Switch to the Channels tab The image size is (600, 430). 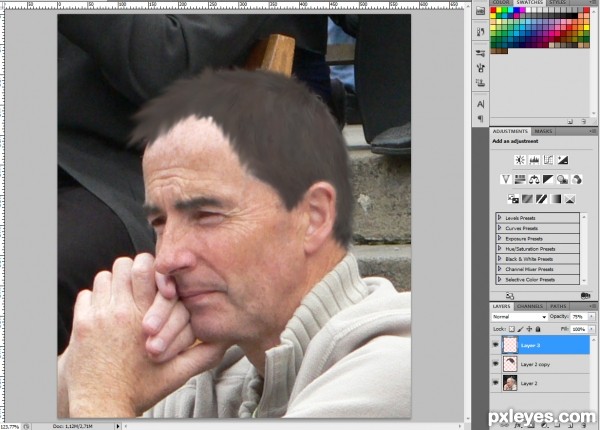coord(530,306)
